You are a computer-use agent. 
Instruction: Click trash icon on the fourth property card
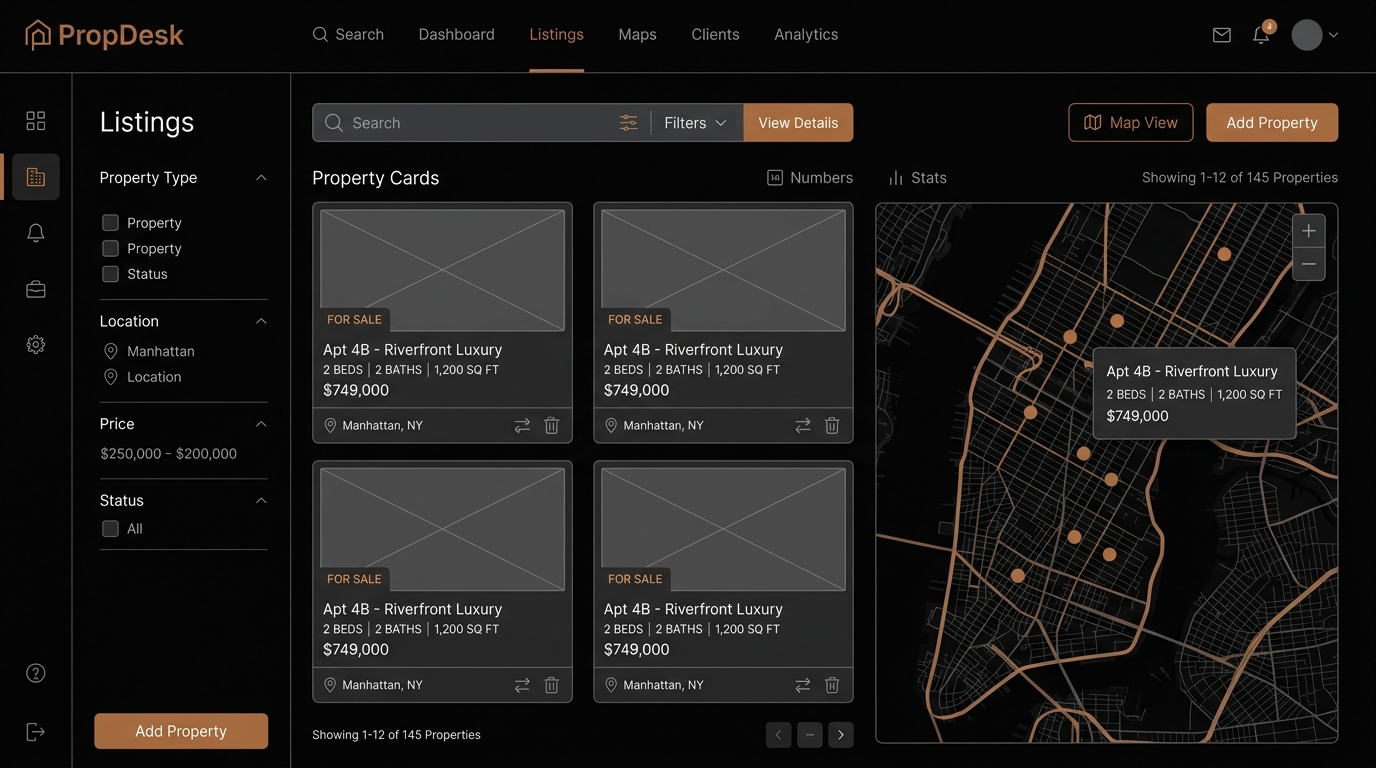click(832, 685)
